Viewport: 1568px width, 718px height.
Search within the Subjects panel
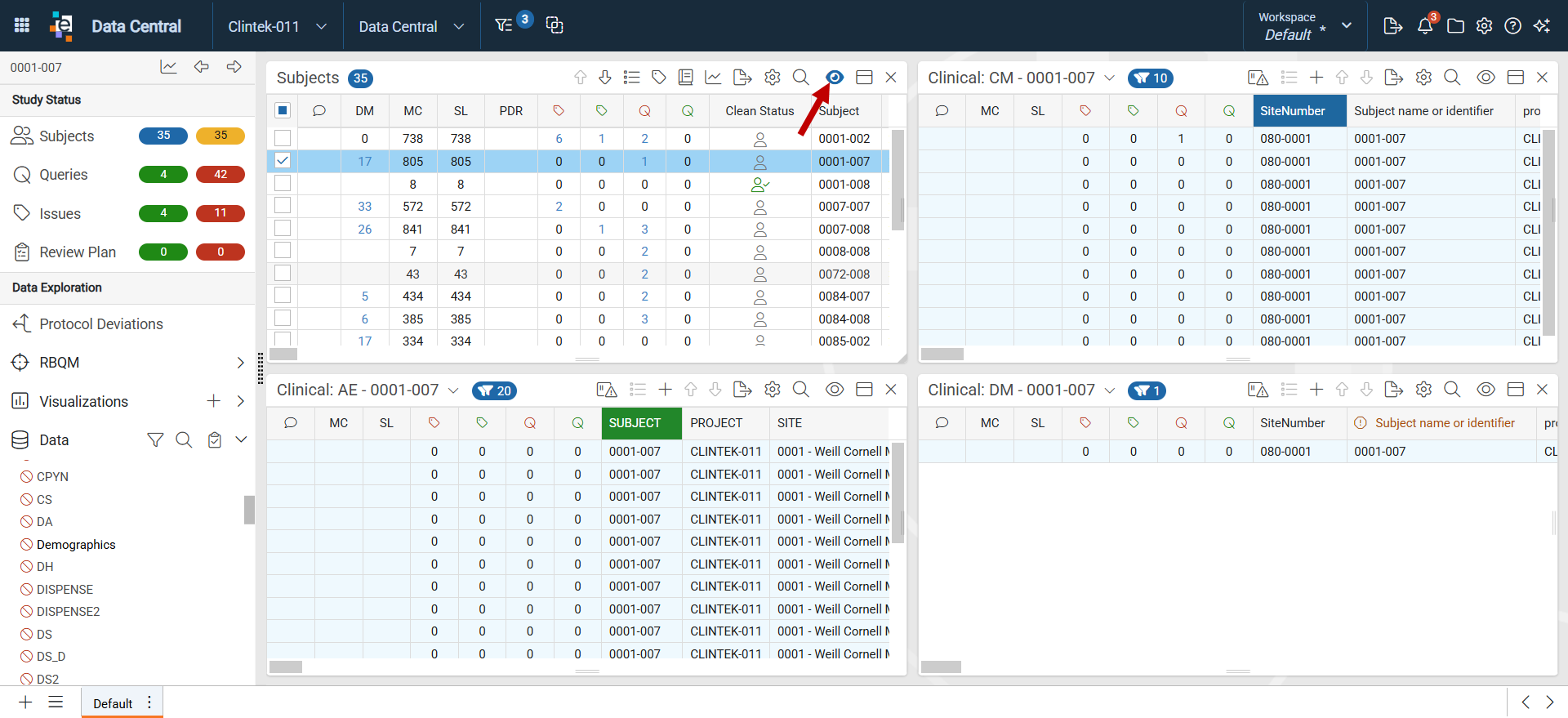(801, 78)
